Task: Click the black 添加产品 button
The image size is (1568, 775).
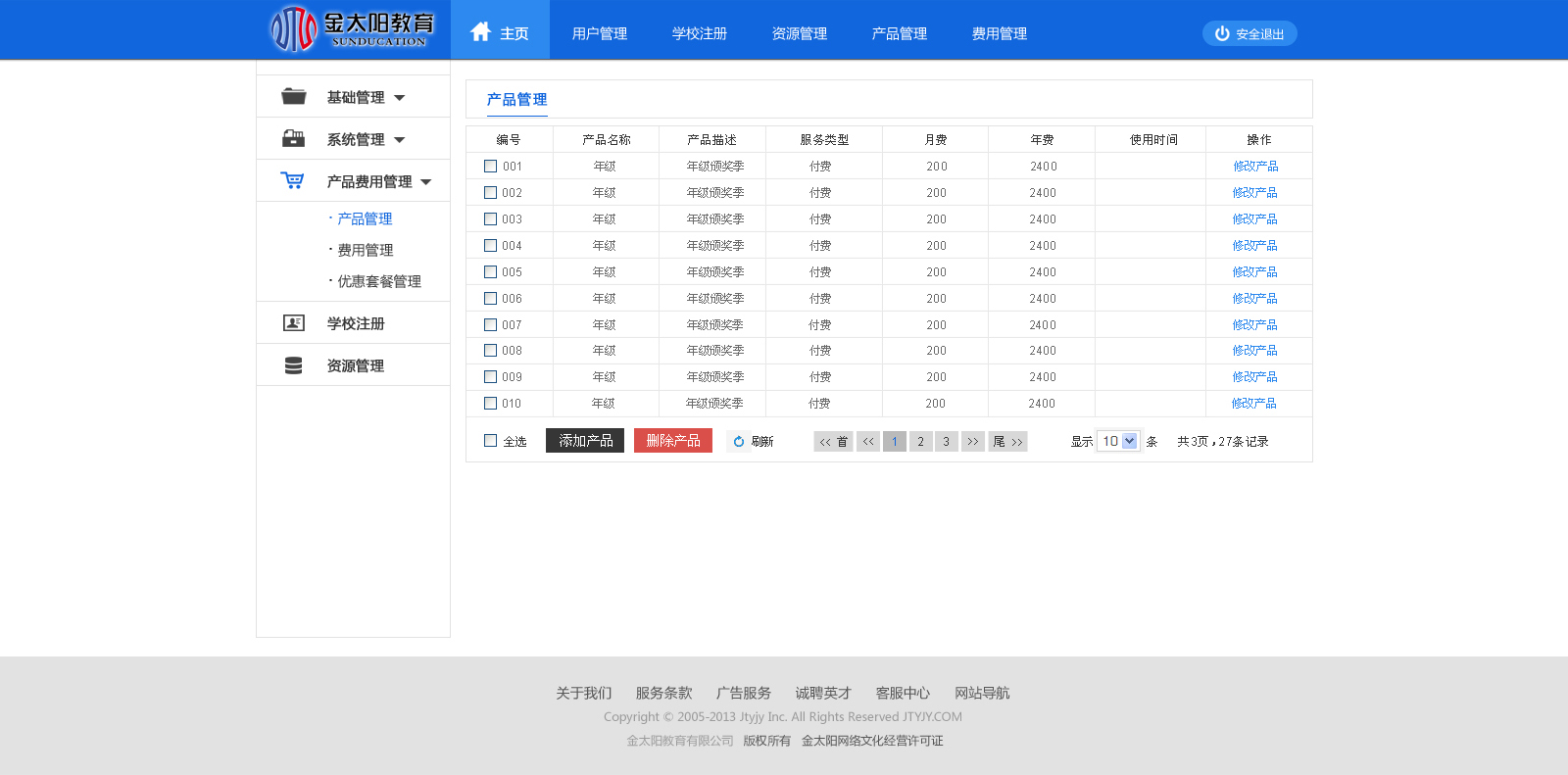Action: 585,441
